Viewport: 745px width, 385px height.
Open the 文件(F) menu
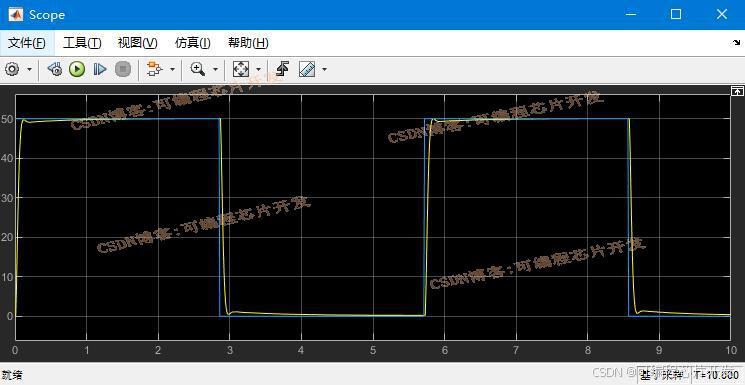pyautogui.click(x=27, y=43)
